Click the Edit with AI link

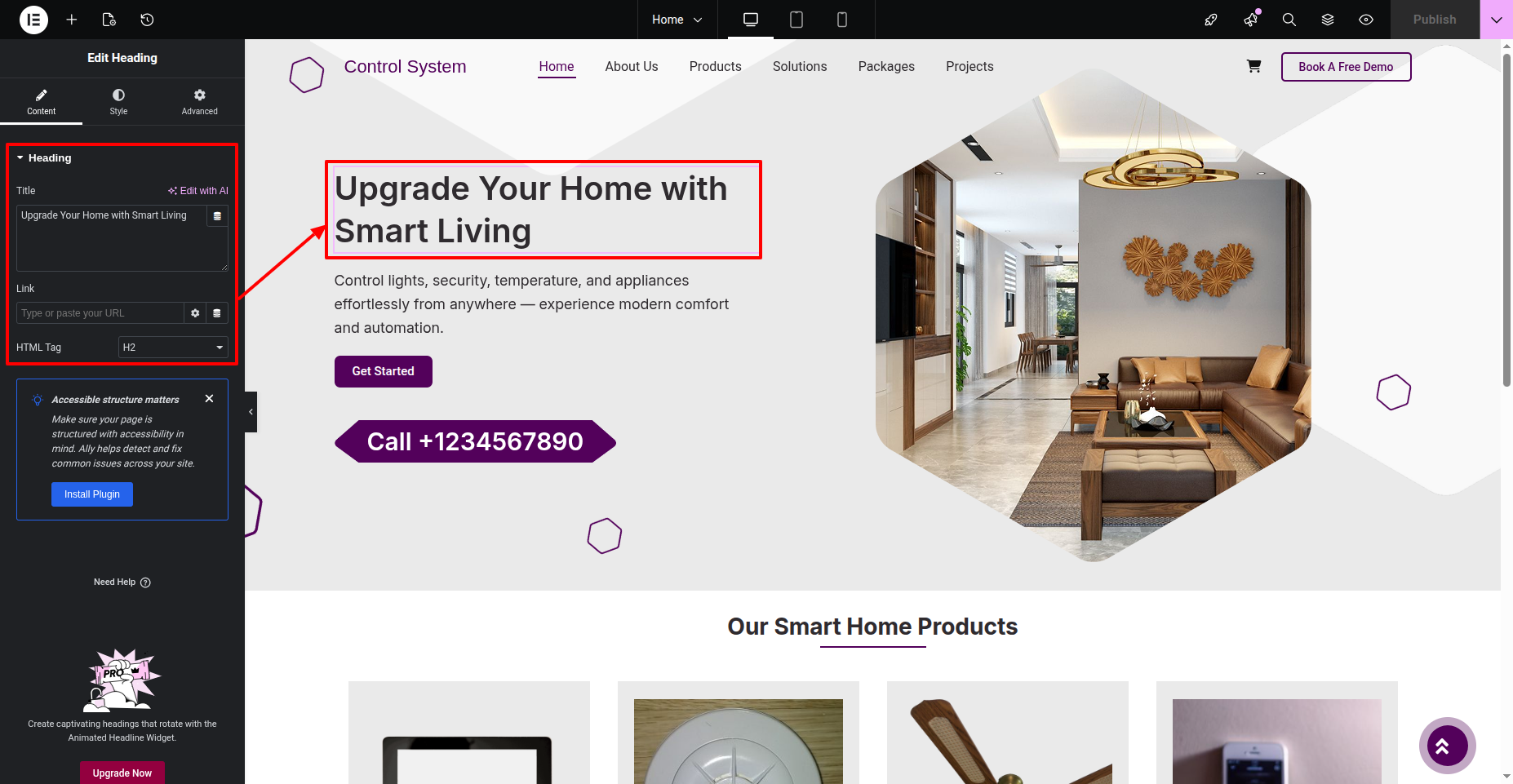pyautogui.click(x=198, y=191)
